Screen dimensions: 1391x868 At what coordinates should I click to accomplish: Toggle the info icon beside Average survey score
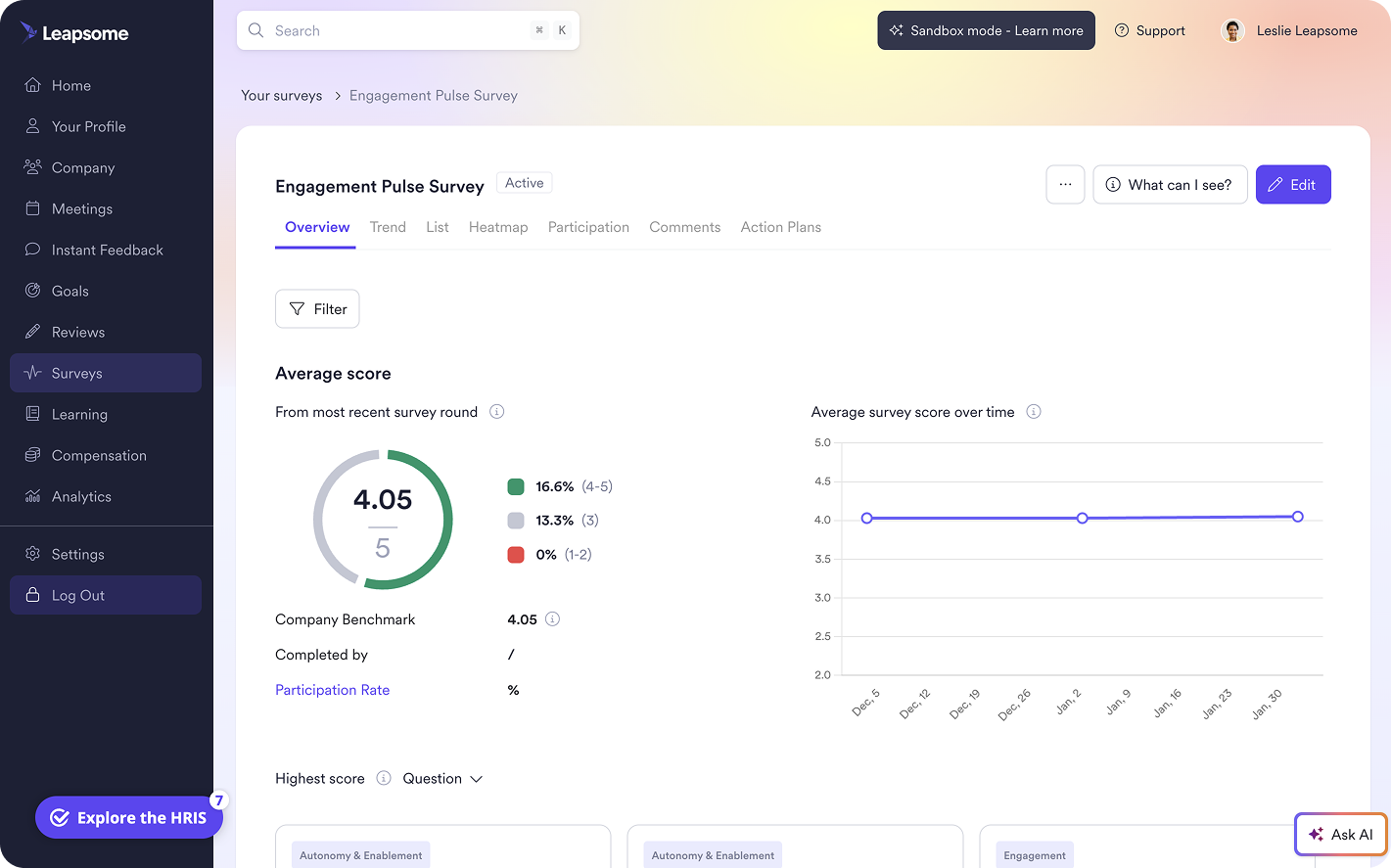click(x=1034, y=412)
